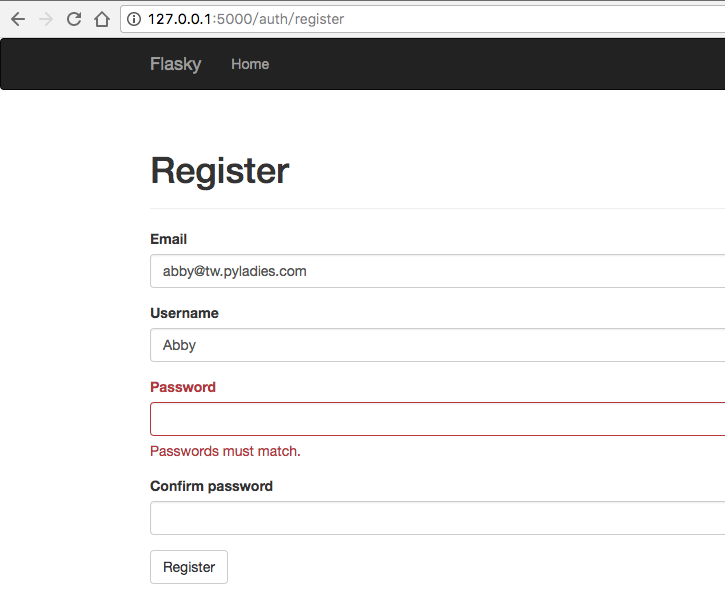Go to the browser home page icon
The width and height of the screenshot is (725, 610).
[x=101, y=19]
